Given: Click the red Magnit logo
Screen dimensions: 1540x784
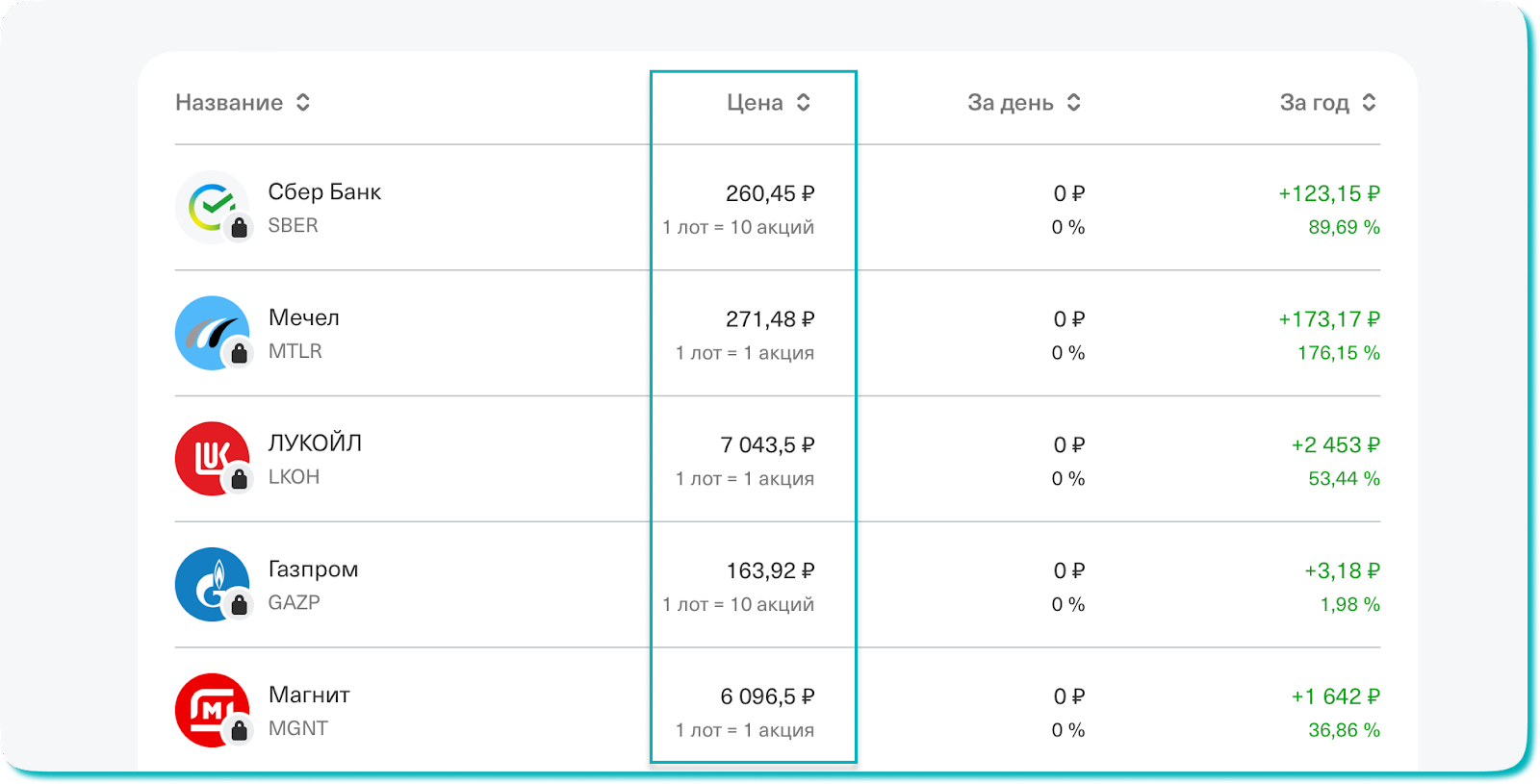Looking at the screenshot, I should tap(210, 710).
